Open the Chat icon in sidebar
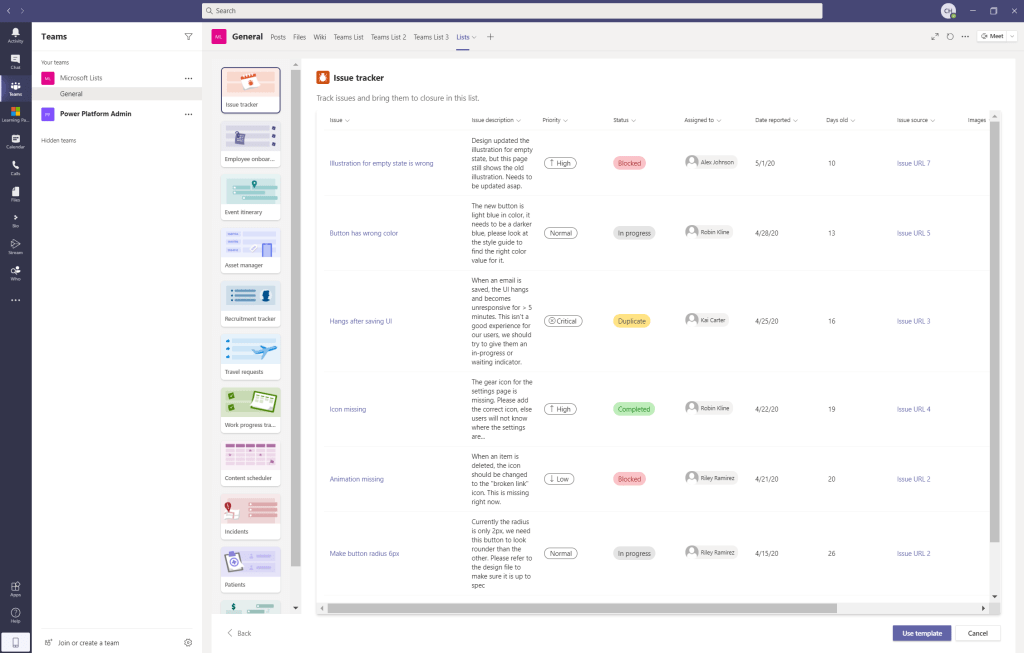The width and height of the screenshot is (1024, 653). coord(15,60)
